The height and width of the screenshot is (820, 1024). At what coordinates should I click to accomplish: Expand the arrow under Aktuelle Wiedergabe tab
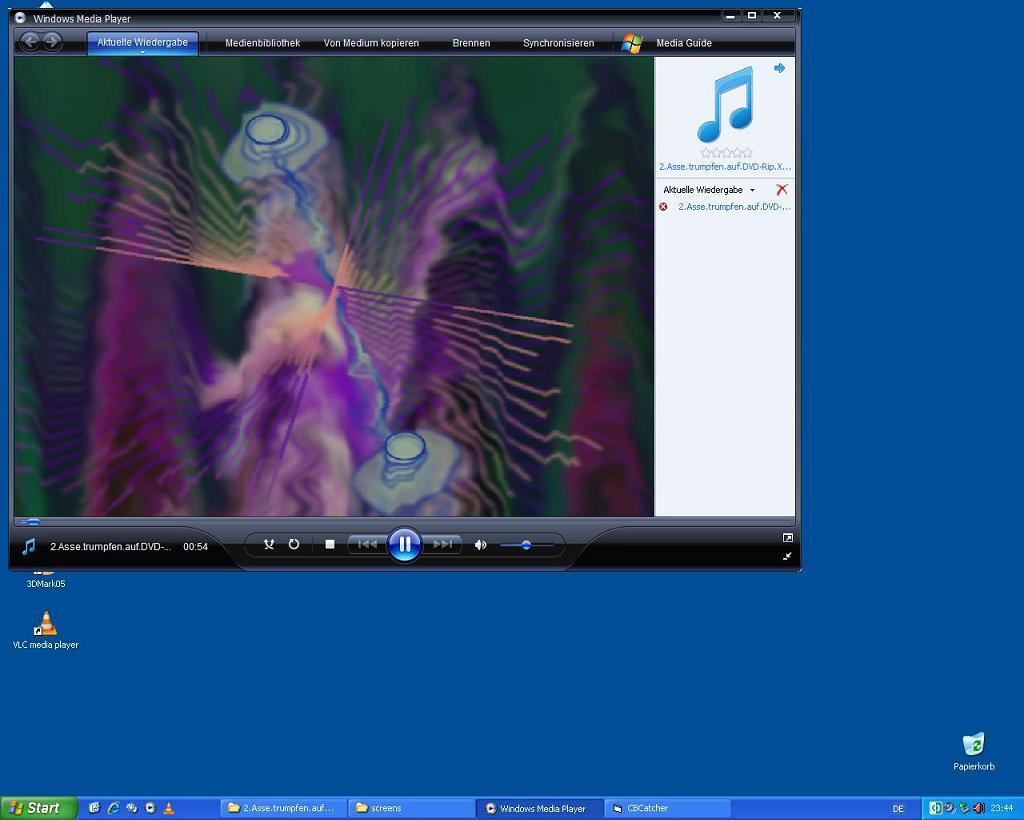[x=142, y=52]
